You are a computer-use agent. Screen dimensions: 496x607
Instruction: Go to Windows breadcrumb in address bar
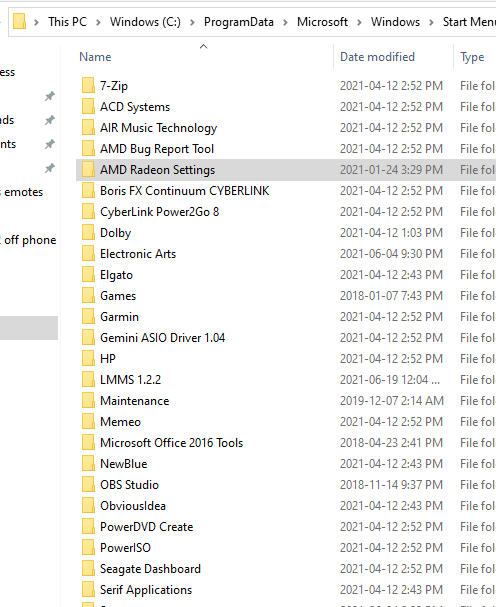point(395,22)
